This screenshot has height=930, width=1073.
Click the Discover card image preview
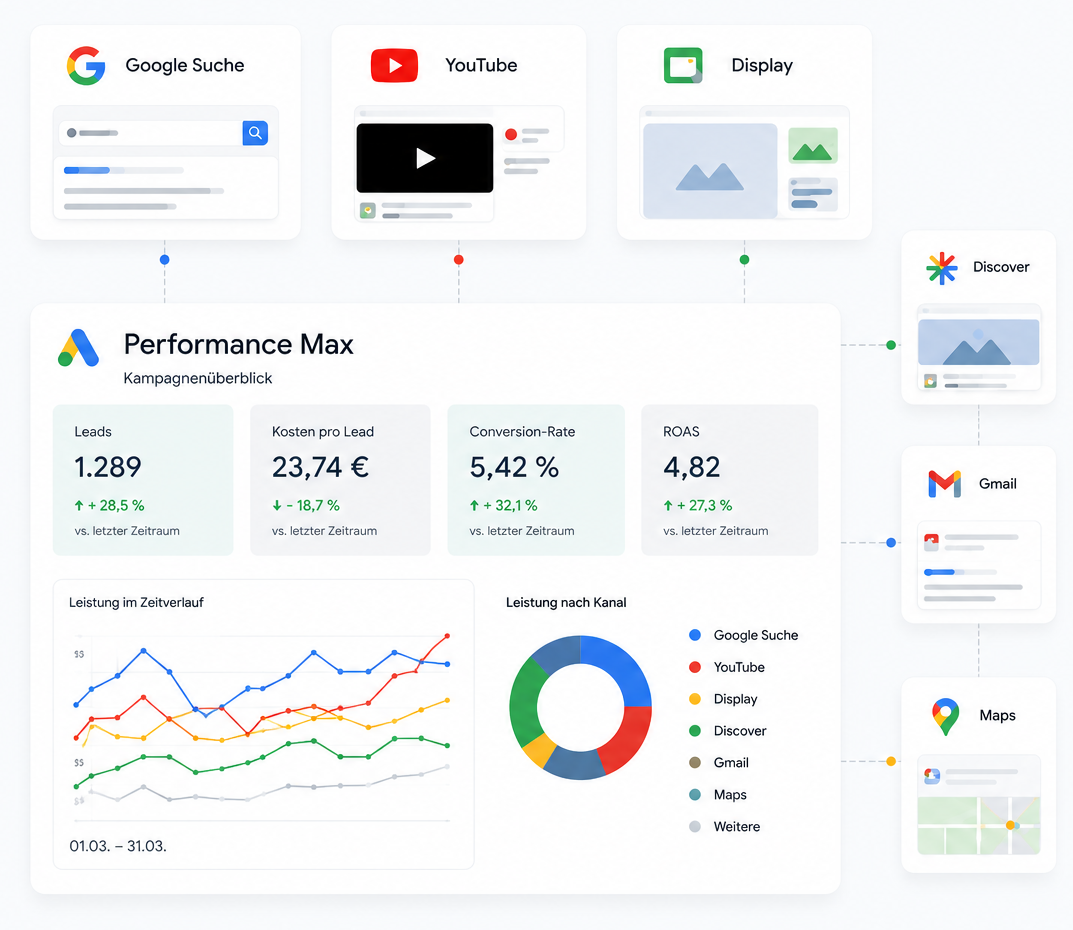point(978,341)
